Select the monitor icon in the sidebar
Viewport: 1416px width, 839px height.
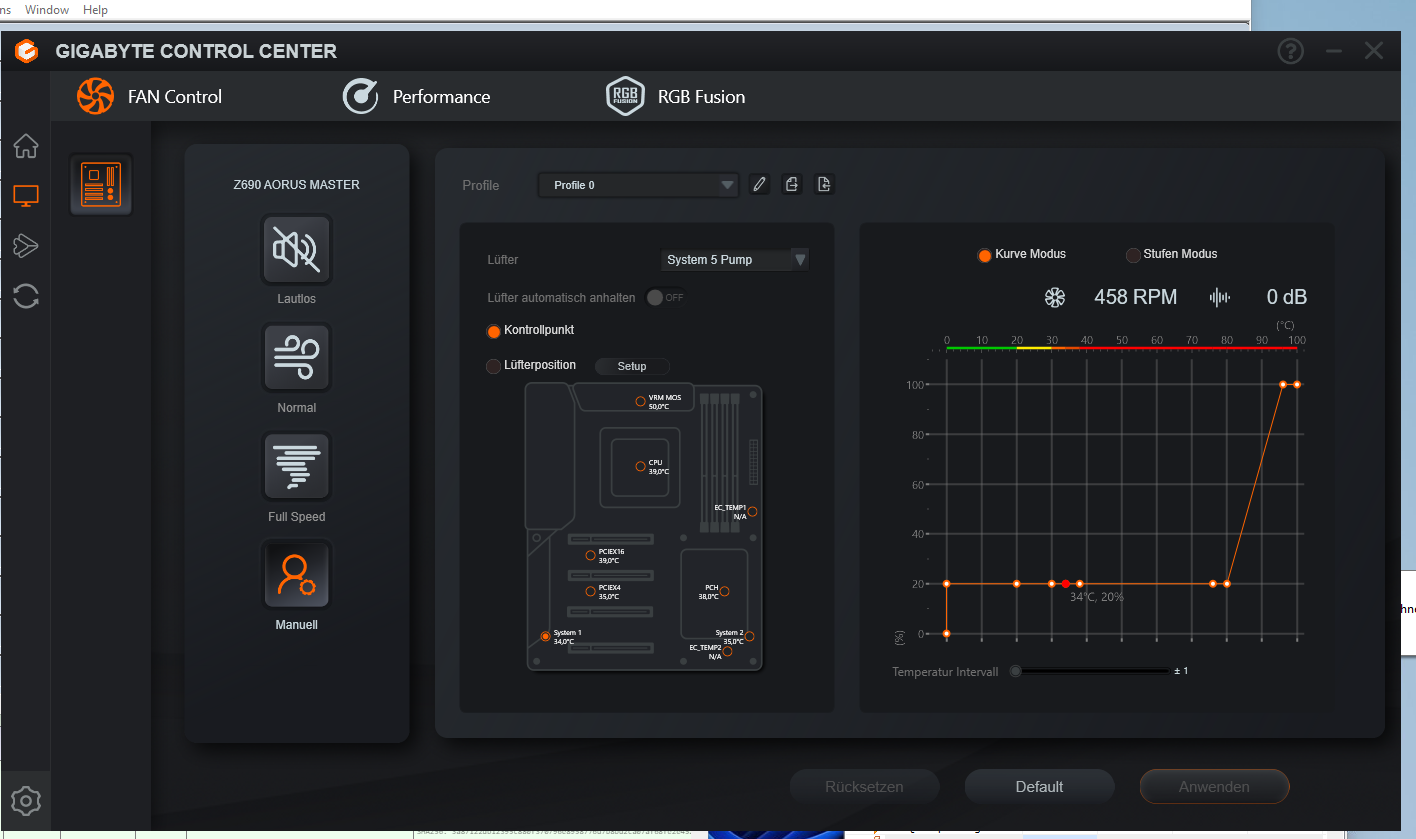click(x=26, y=196)
